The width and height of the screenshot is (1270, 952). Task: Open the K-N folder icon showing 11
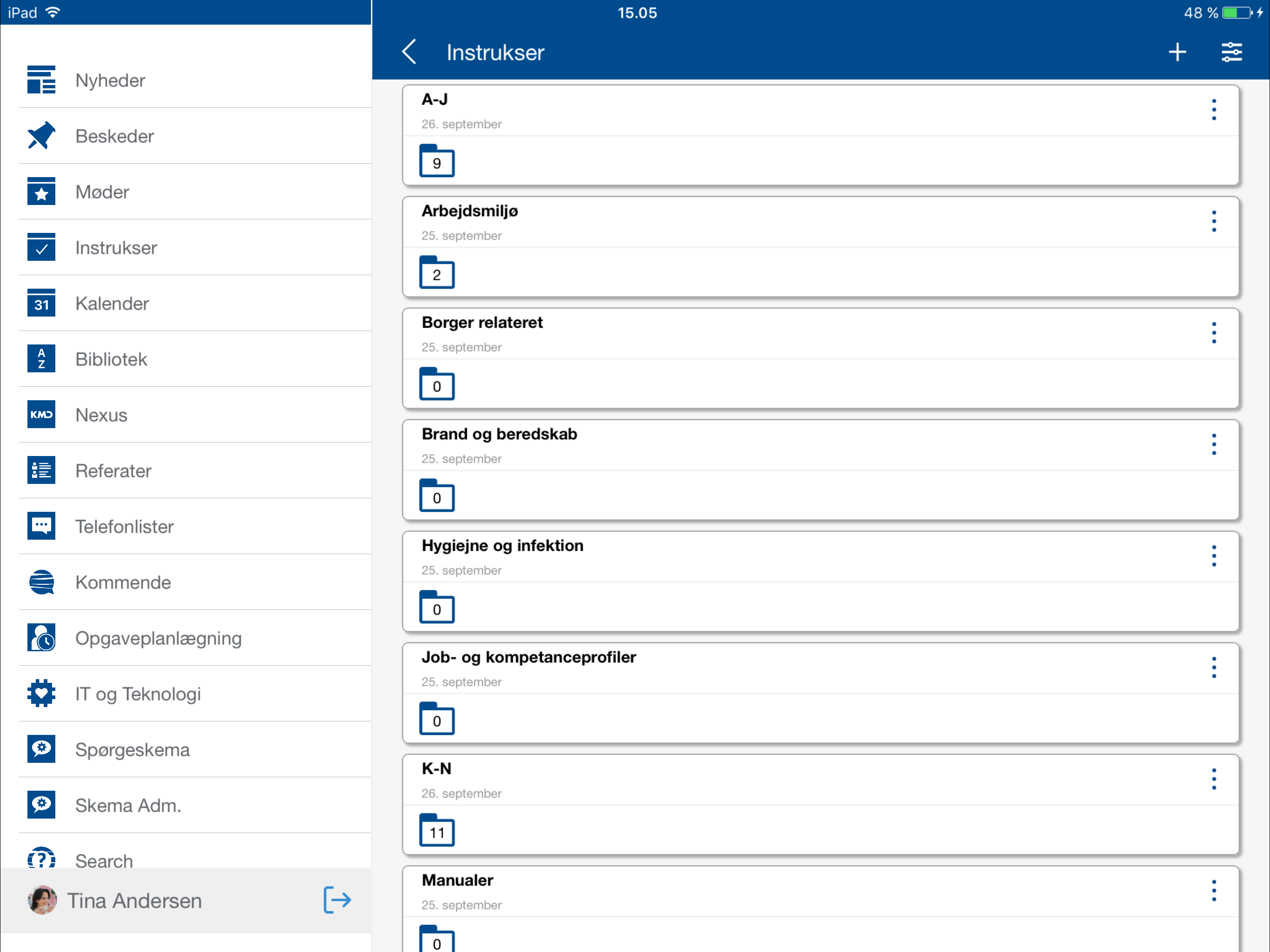coord(437,830)
